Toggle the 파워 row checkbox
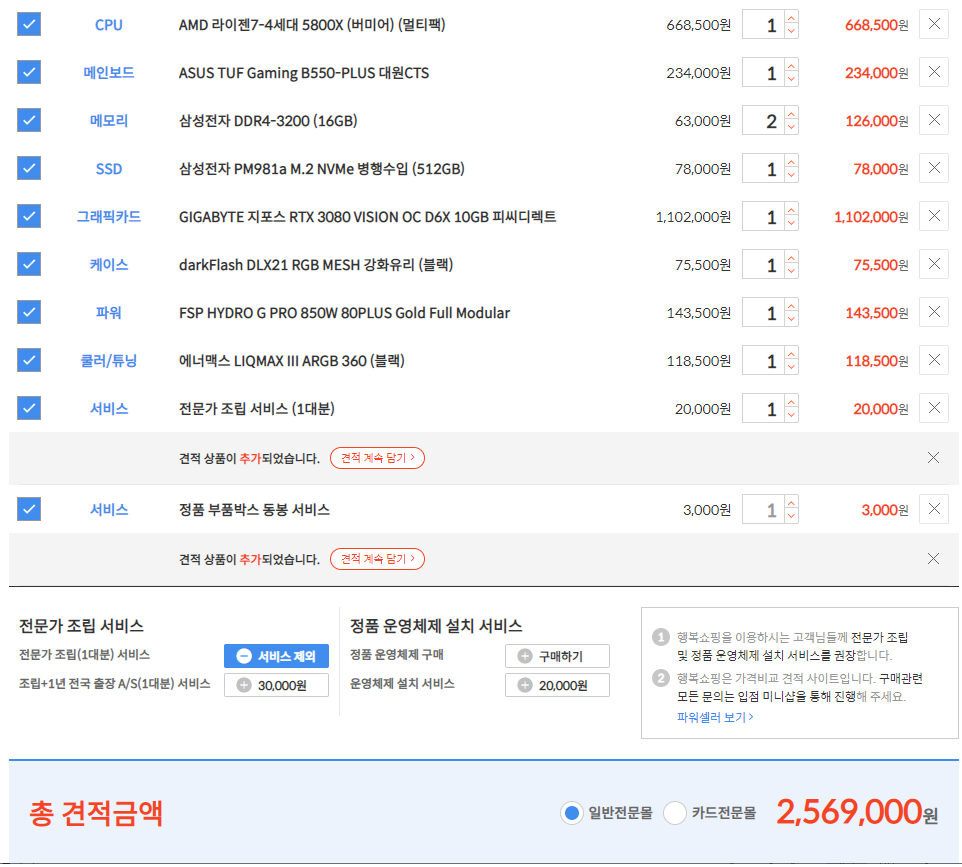 (29, 312)
